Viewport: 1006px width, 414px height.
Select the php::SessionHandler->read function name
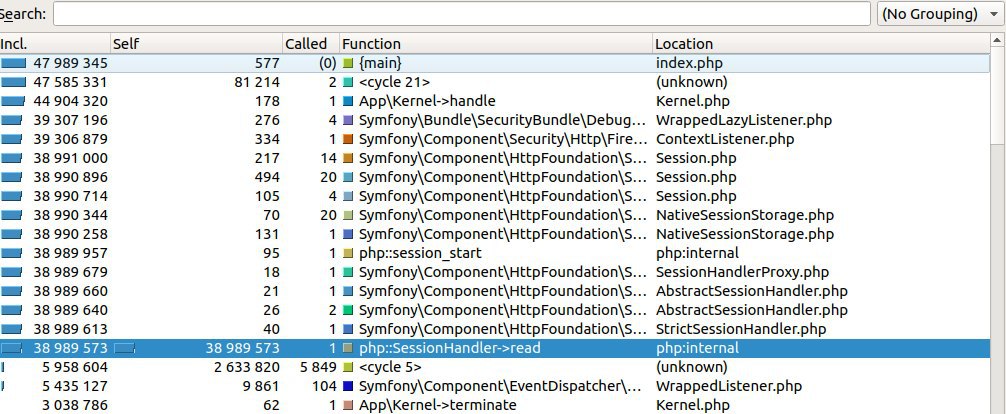point(450,349)
